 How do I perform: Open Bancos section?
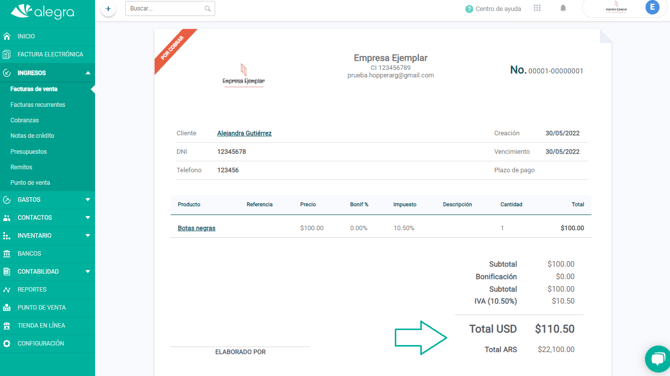coord(29,254)
